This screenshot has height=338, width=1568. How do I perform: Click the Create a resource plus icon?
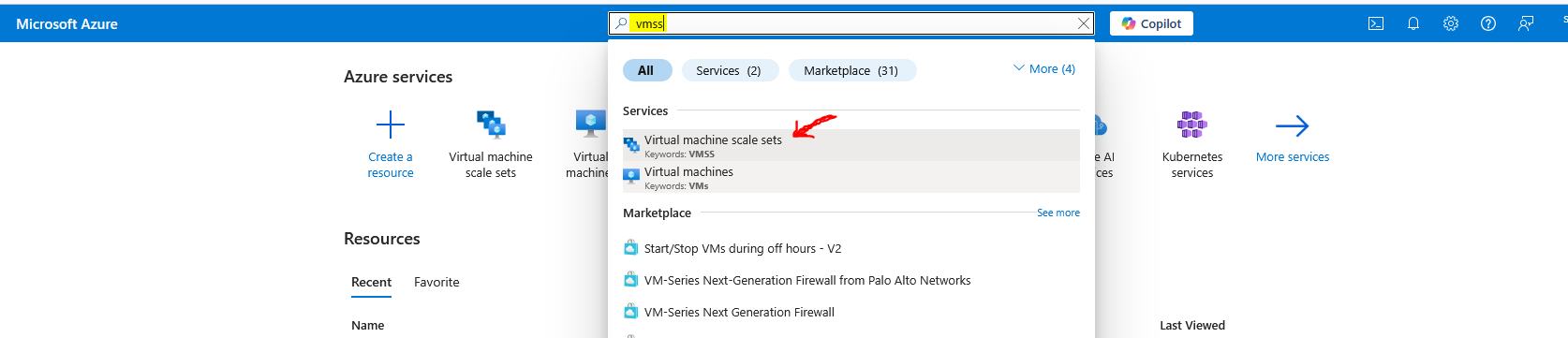coord(391,125)
